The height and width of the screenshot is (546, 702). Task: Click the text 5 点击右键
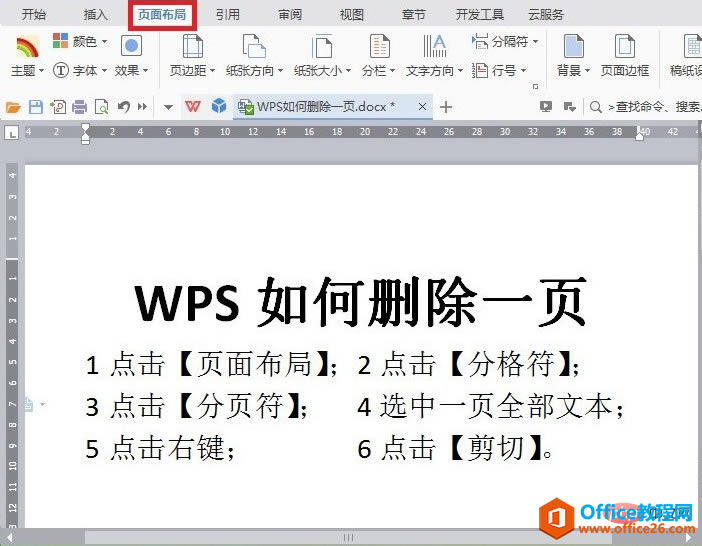pyautogui.click(x=159, y=448)
